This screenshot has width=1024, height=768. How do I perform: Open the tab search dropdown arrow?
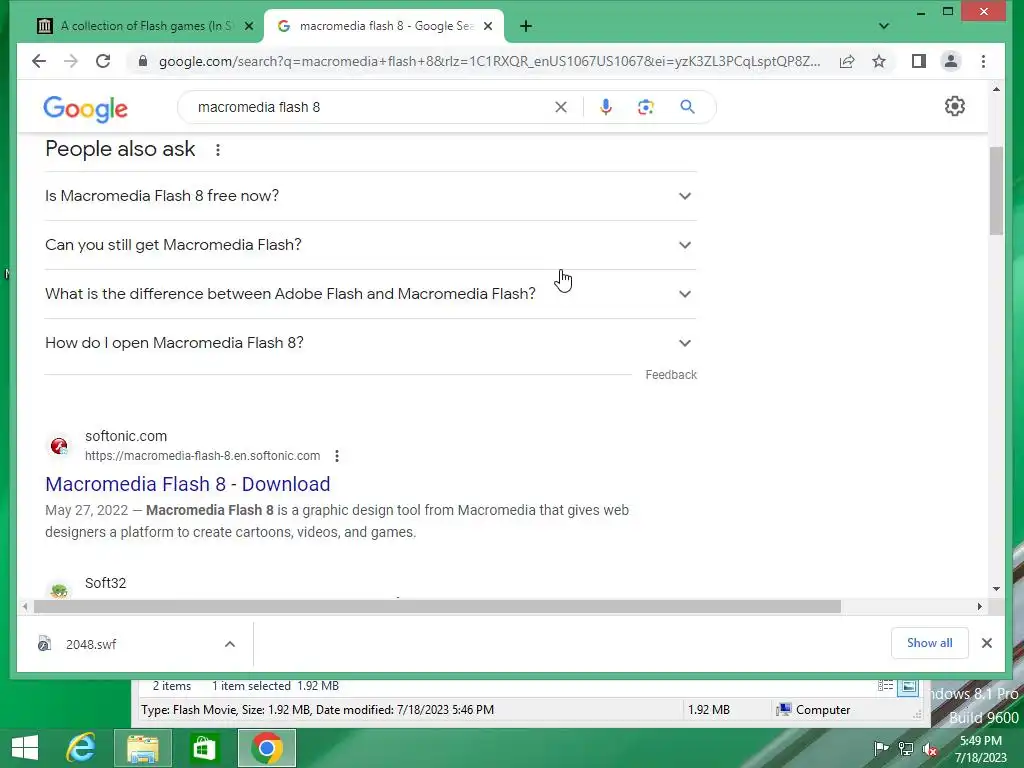[884, 26]
